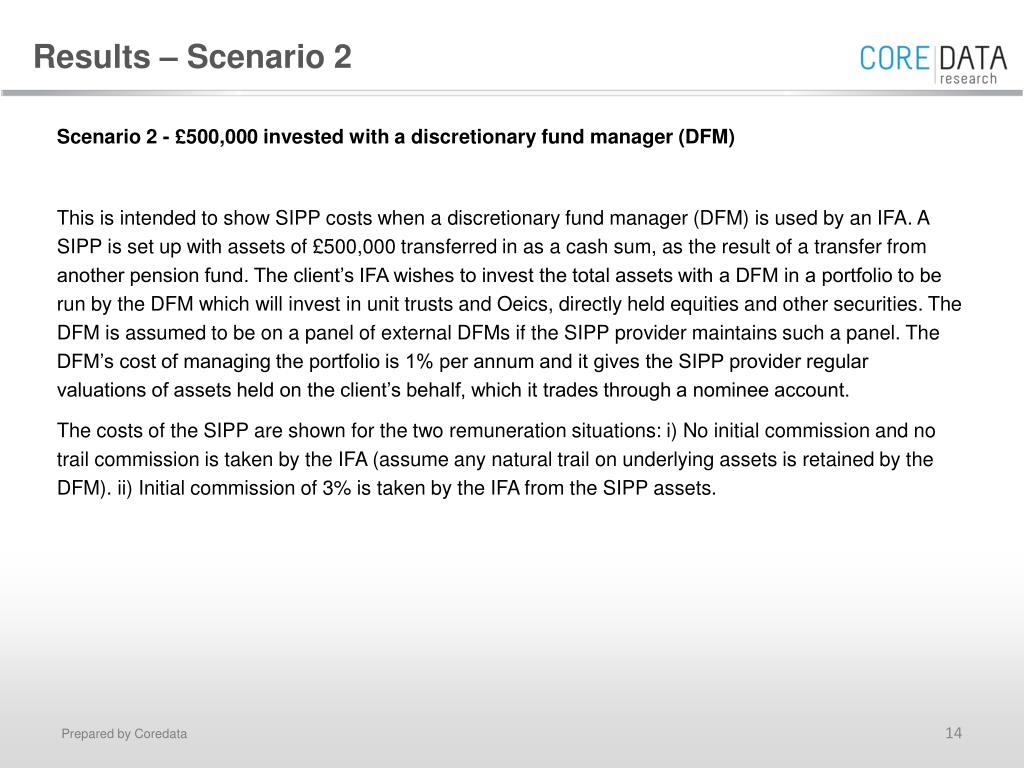Click the line starting another pension fund

pyautogui.click(x=499, y=276)
